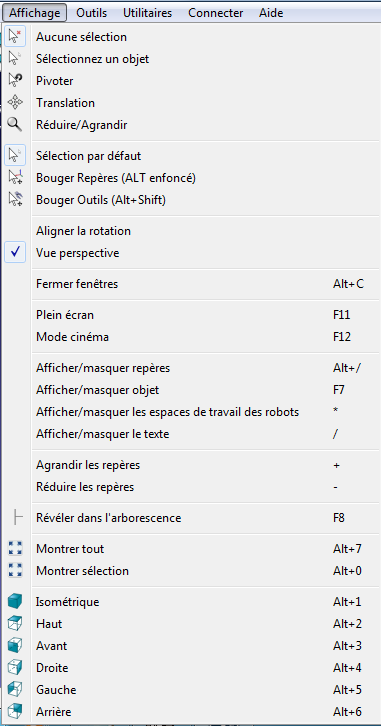Select the Pivoter rotate cursor icon
Image resolution: width=381 pixels, height=726 pixels.
click(15, 81)
